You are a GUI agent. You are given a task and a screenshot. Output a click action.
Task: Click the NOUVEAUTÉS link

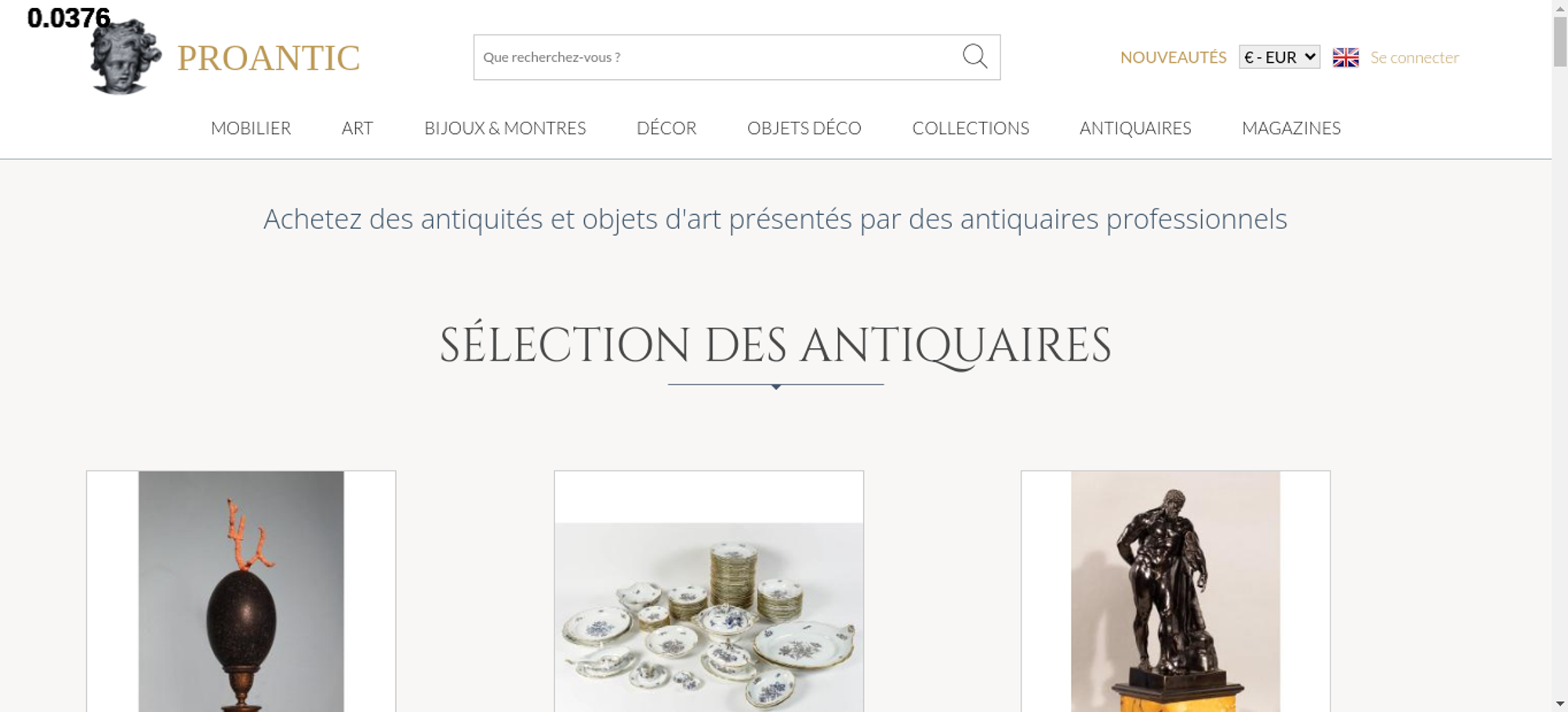[1173, 57]
